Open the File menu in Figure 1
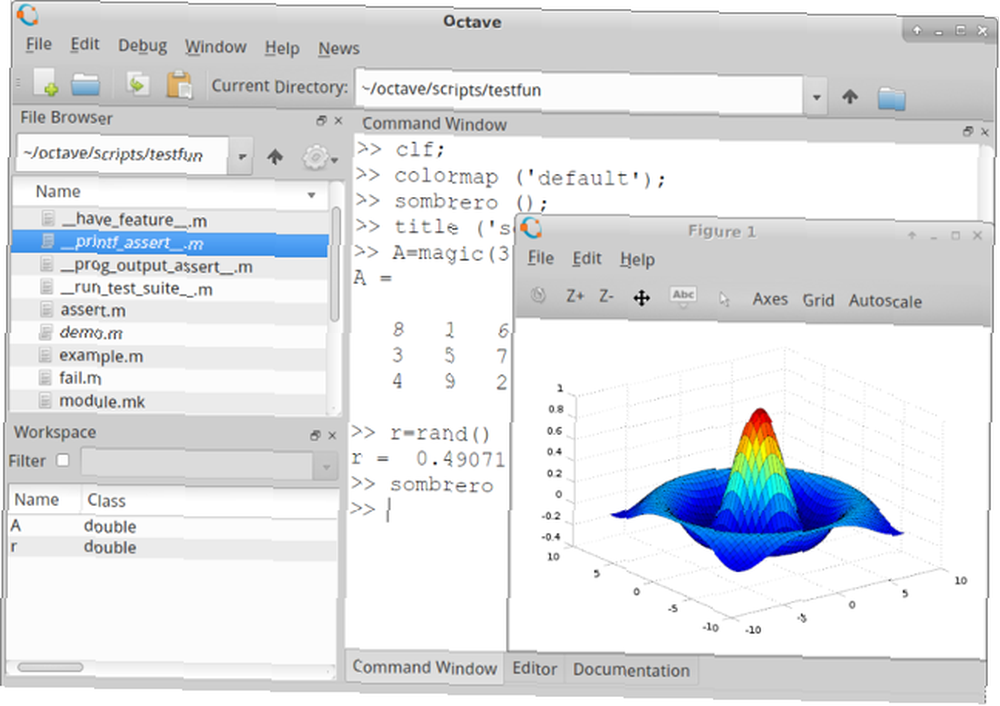The image size is (1000, 706). tap(540, 258)
